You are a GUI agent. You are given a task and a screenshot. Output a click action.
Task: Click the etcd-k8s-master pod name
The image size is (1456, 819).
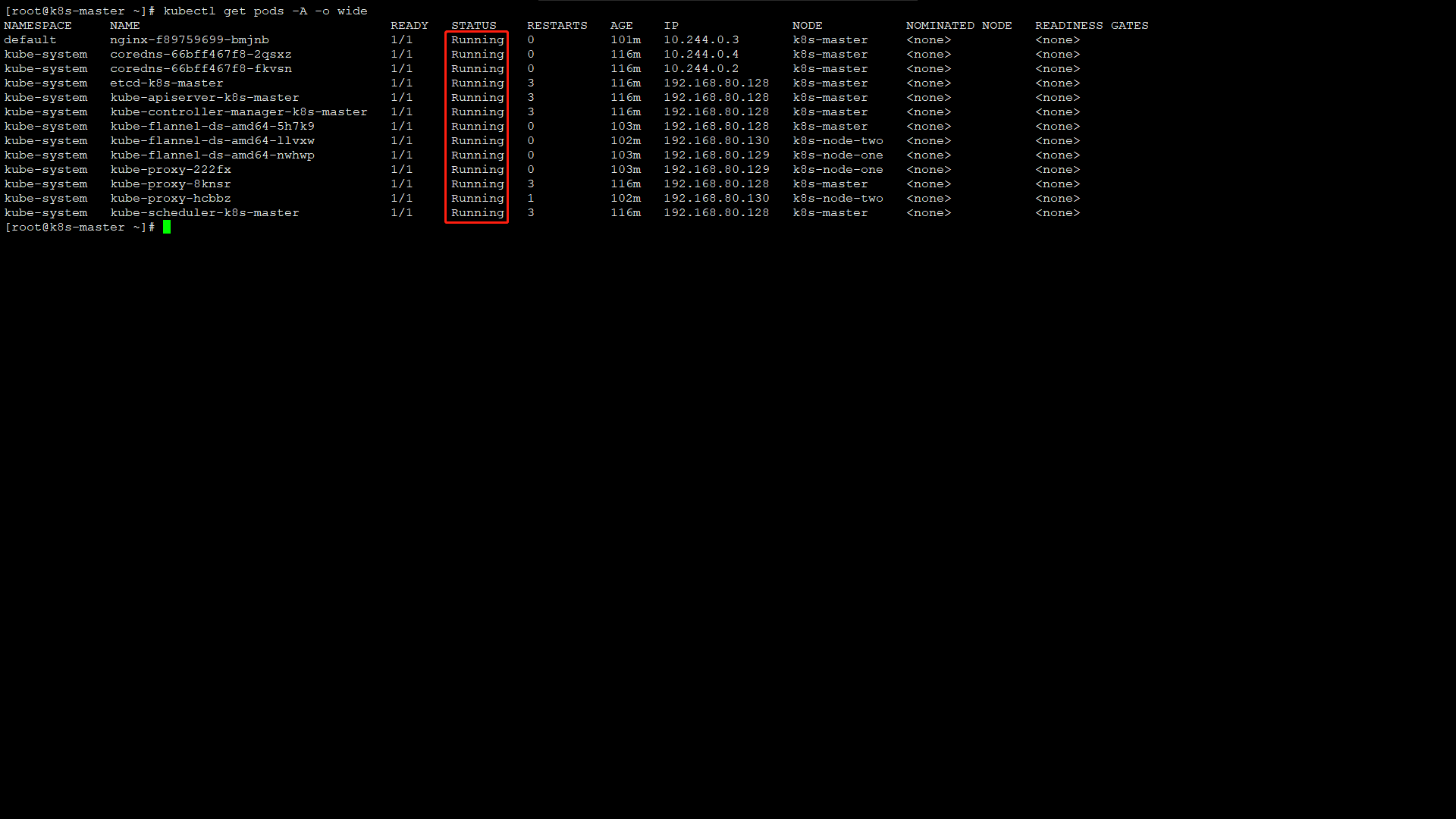coord(167,83)
